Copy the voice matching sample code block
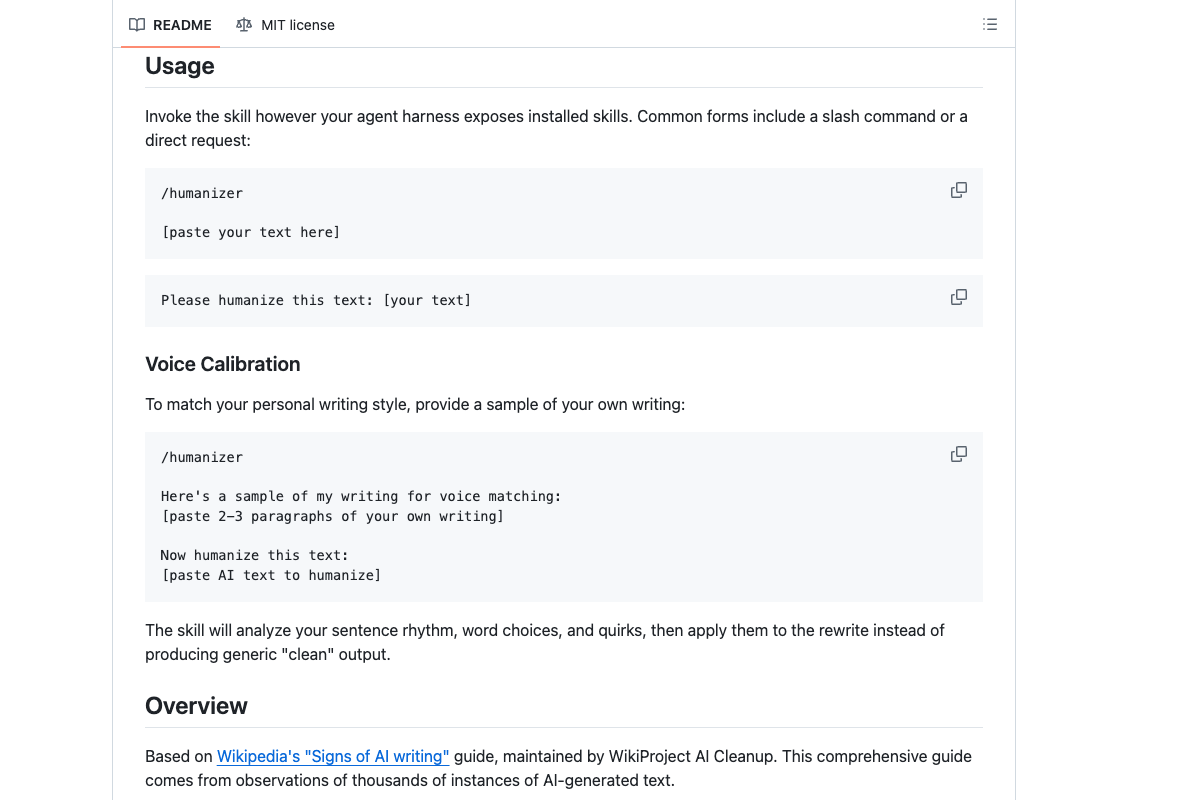The image size is (1200, 800). click(x=959, y=454)
